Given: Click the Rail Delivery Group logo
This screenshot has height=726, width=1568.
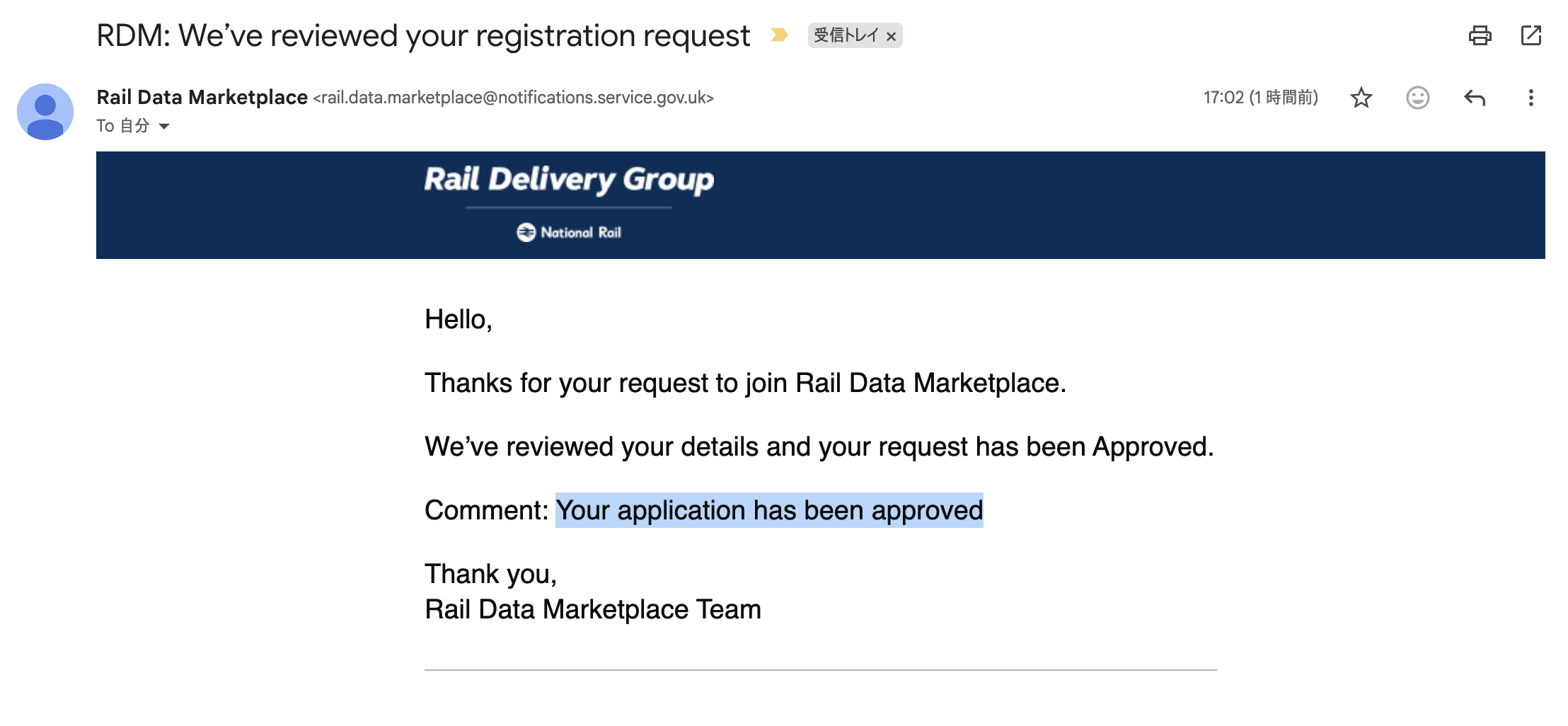Looking at the screenshot, I should 569,180.
